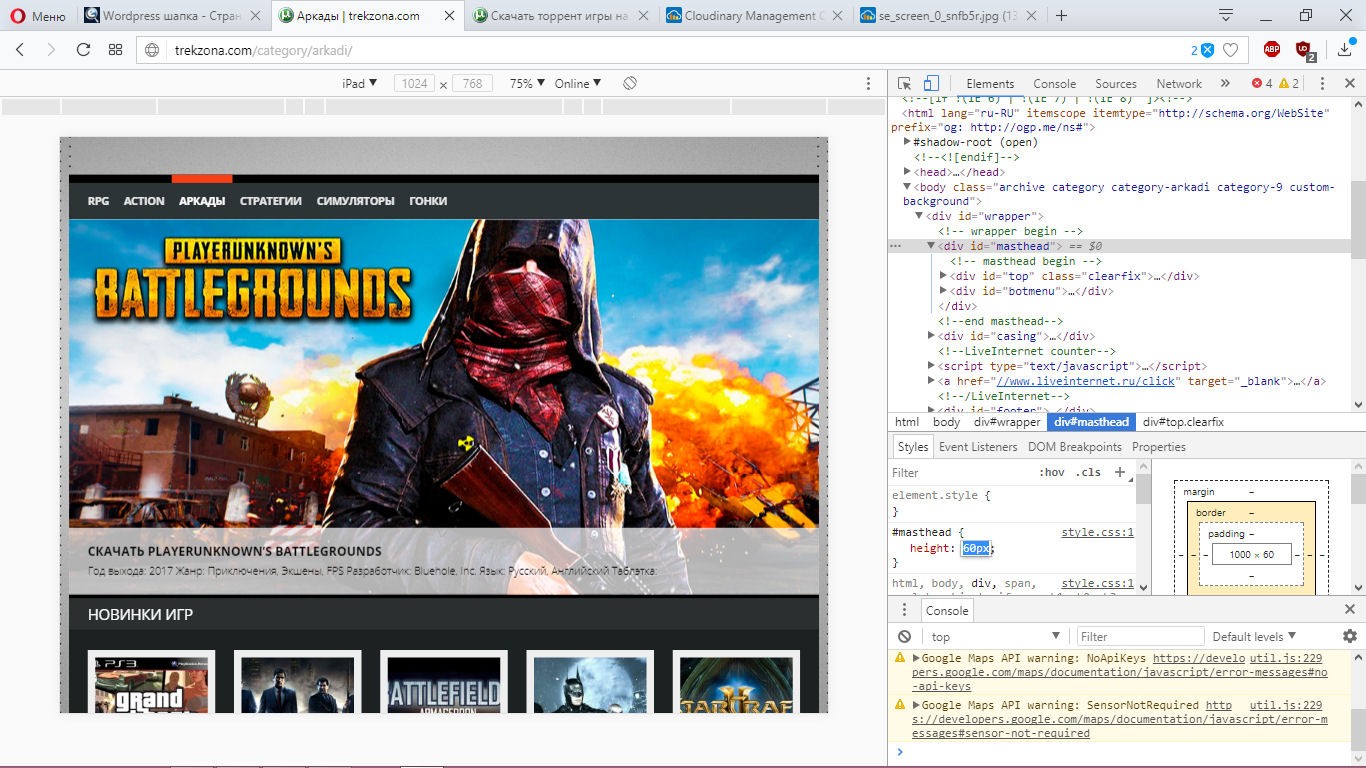Click the bookmark heart icon in address bar
Image resolution: width=1366 pixels, height=768 pixels.
click(x=1231, y=50)
